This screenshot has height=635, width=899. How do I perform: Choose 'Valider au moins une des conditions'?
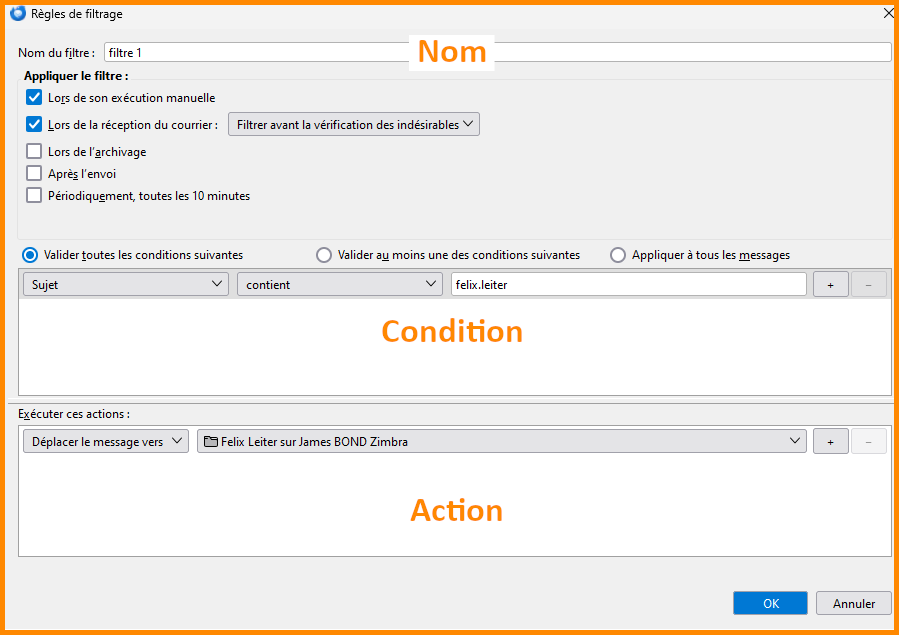tap(324, 255)
